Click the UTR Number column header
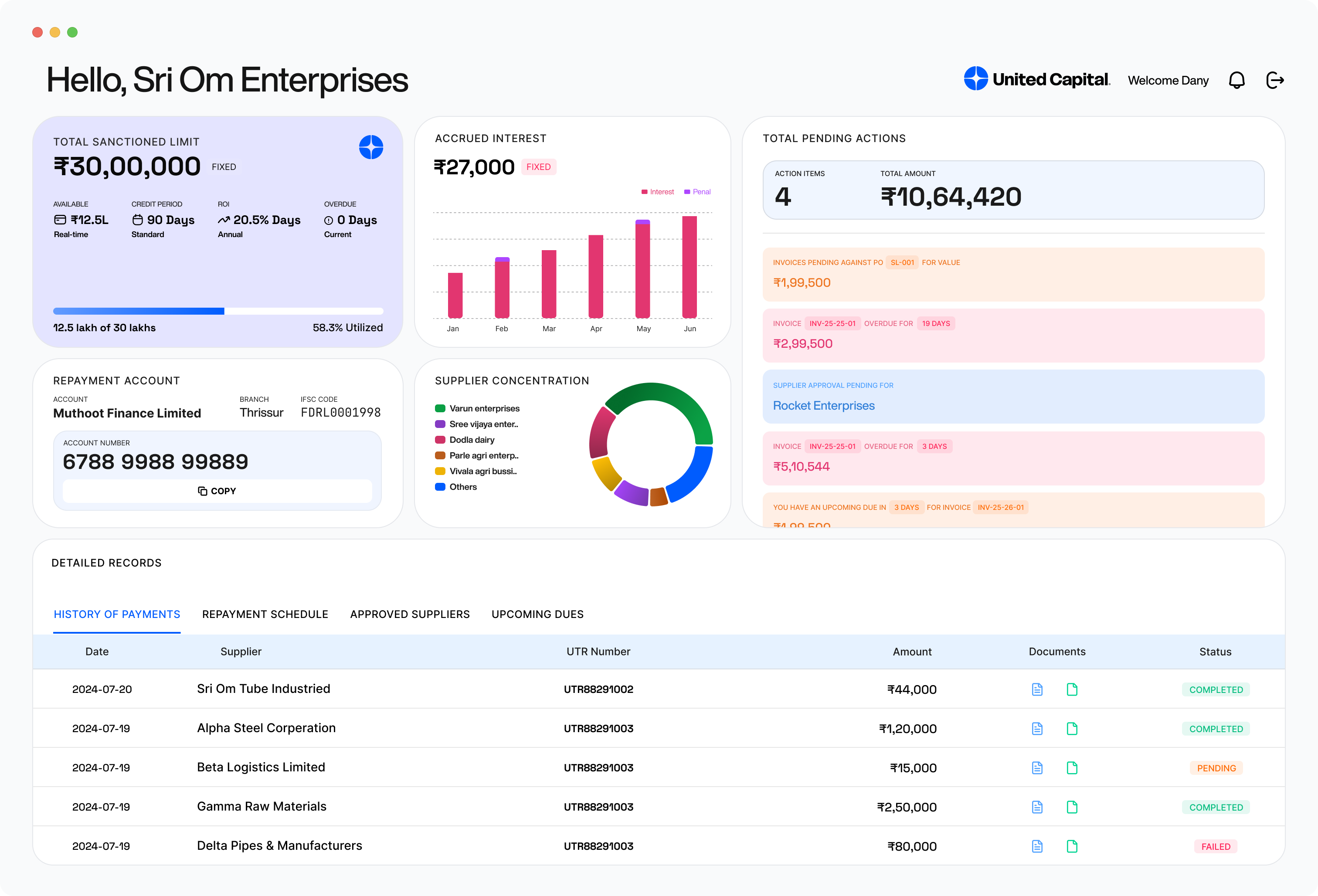 tap(598, 652)
